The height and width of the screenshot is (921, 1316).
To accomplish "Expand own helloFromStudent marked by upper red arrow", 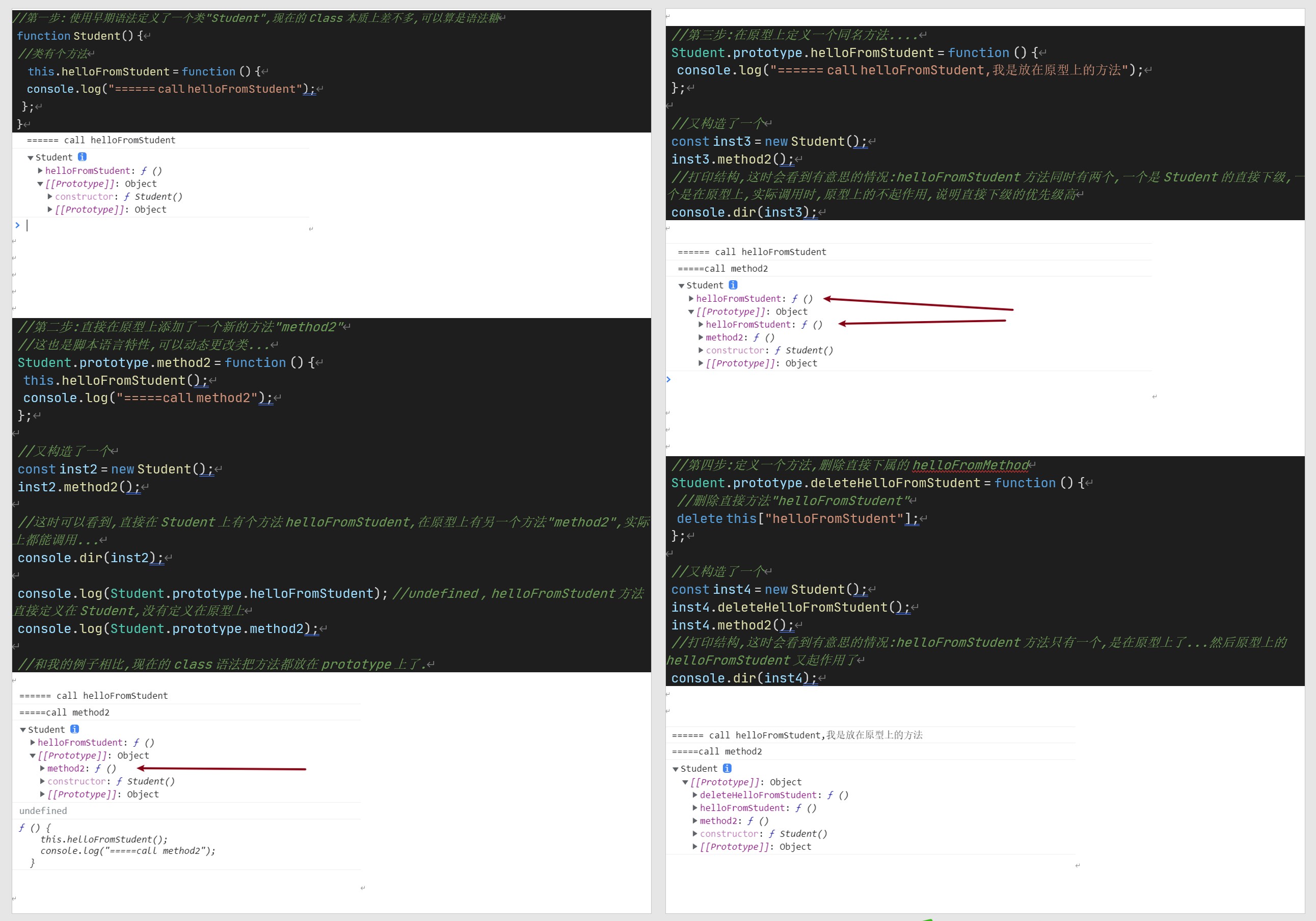I will [x=691, y=298].
